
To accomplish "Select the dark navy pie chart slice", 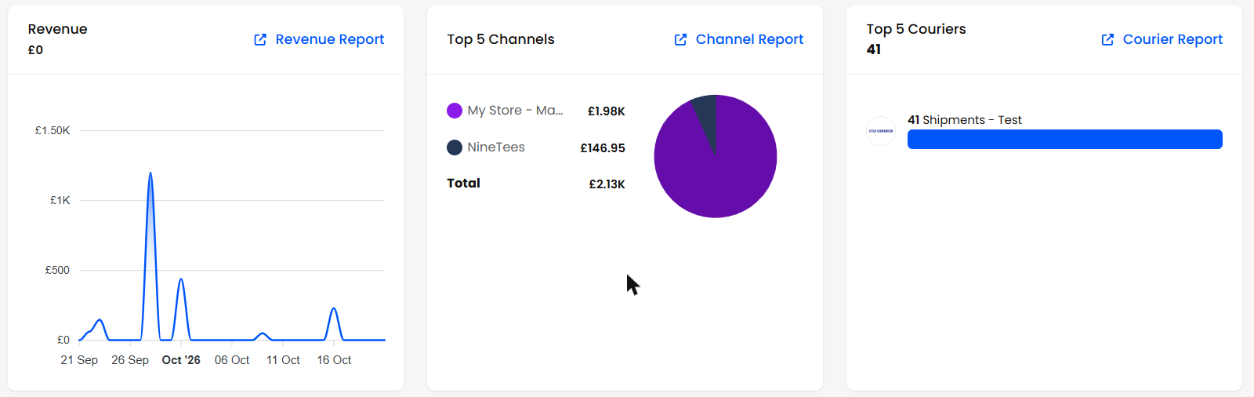I will click(706, 116).
